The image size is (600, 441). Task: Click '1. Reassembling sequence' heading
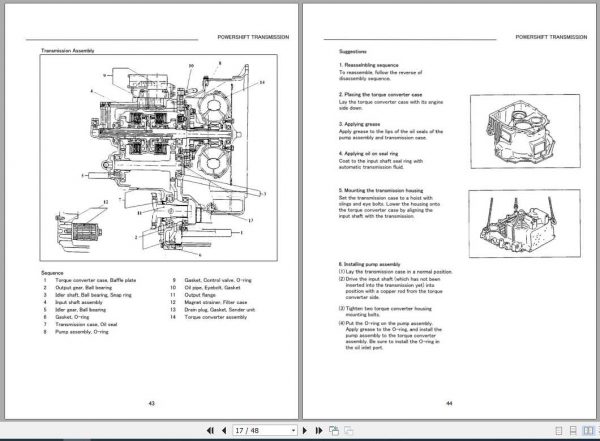368,65
